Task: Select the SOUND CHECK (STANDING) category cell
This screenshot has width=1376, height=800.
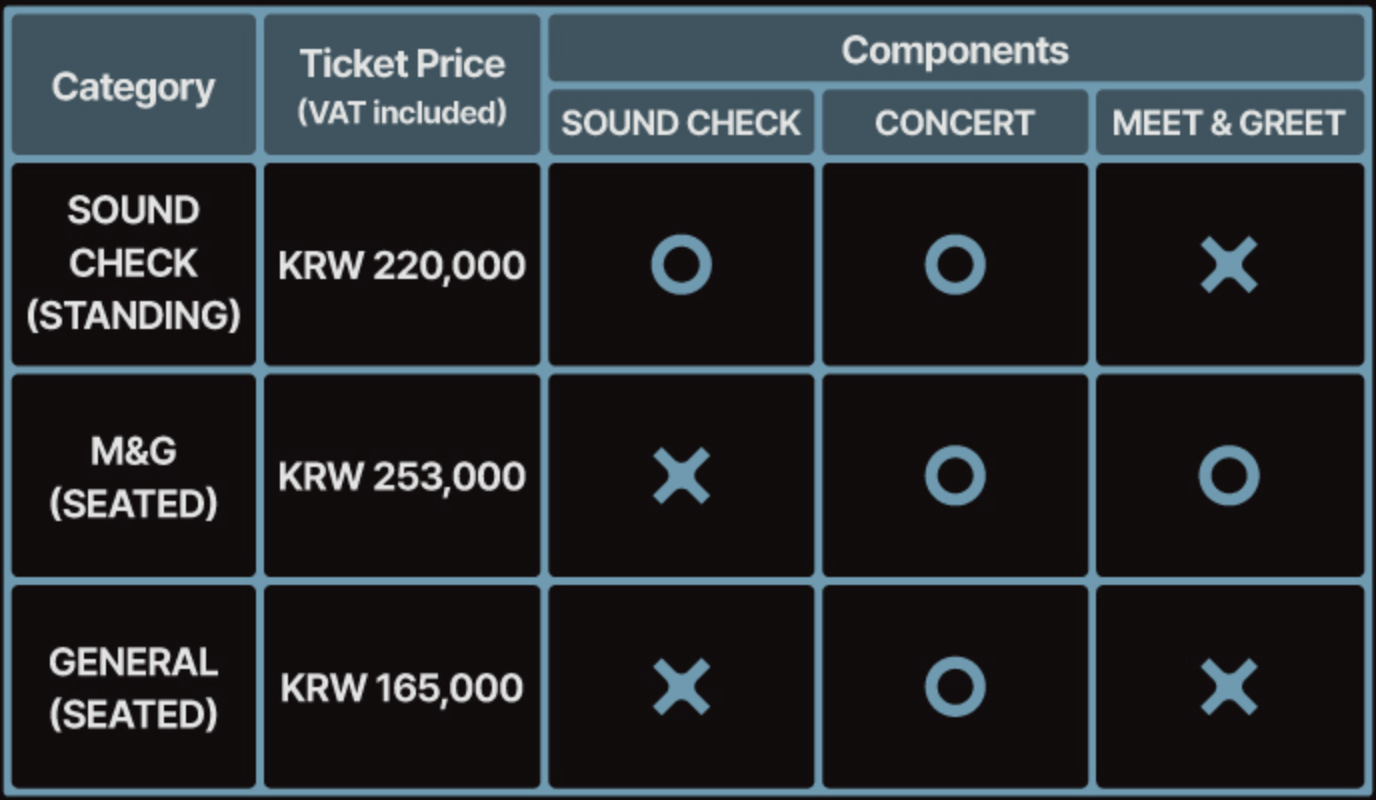Action: coord(133,264)
